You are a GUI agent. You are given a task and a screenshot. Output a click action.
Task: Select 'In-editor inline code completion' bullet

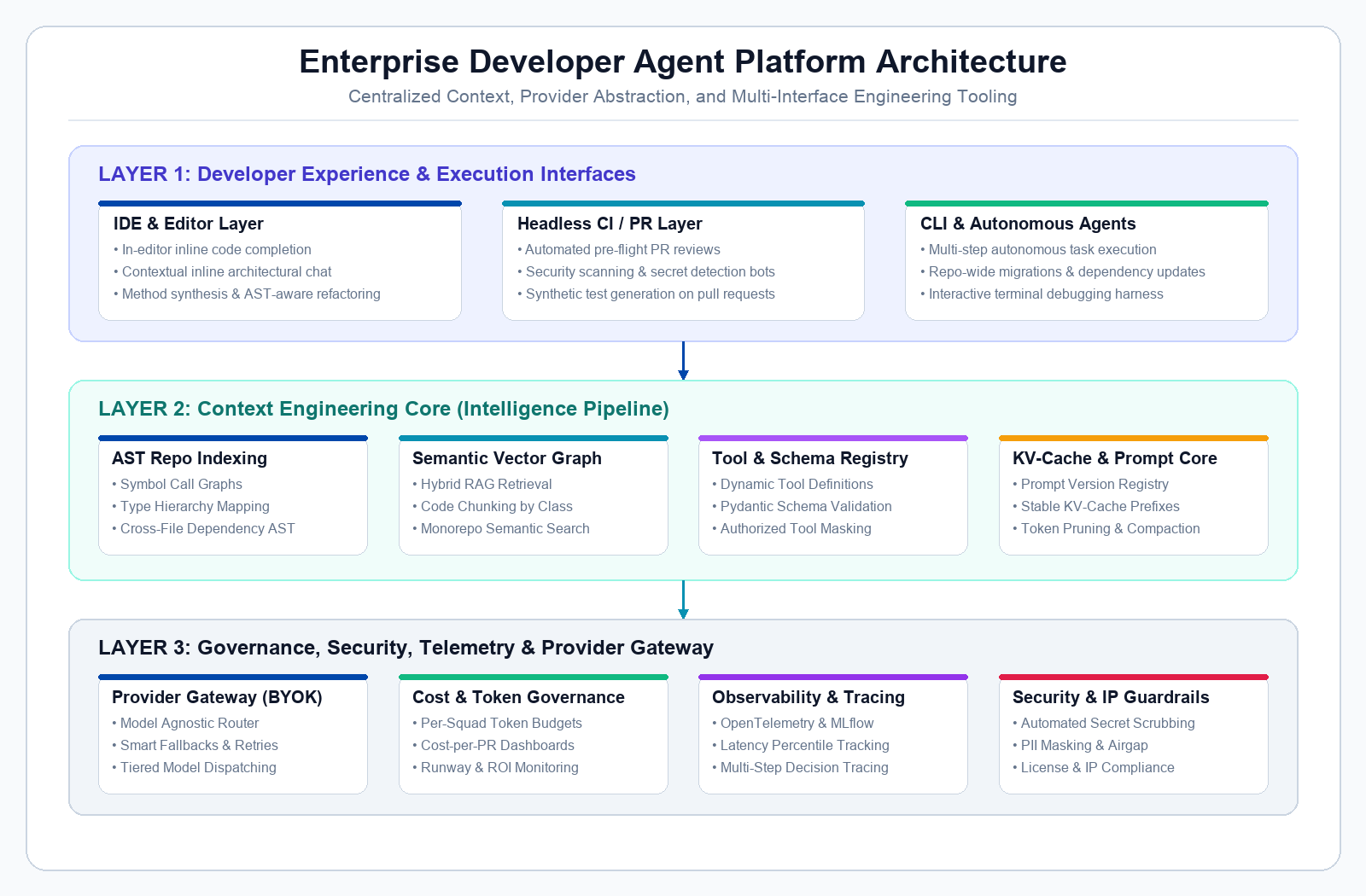[213, 249]
